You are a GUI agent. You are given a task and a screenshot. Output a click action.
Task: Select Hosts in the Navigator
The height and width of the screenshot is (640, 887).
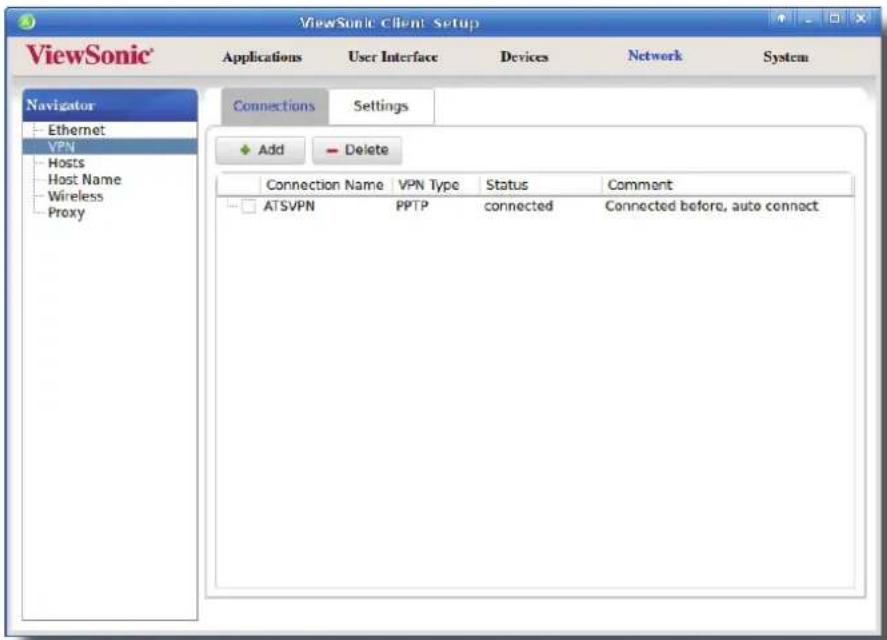click(x=66, y=163)
